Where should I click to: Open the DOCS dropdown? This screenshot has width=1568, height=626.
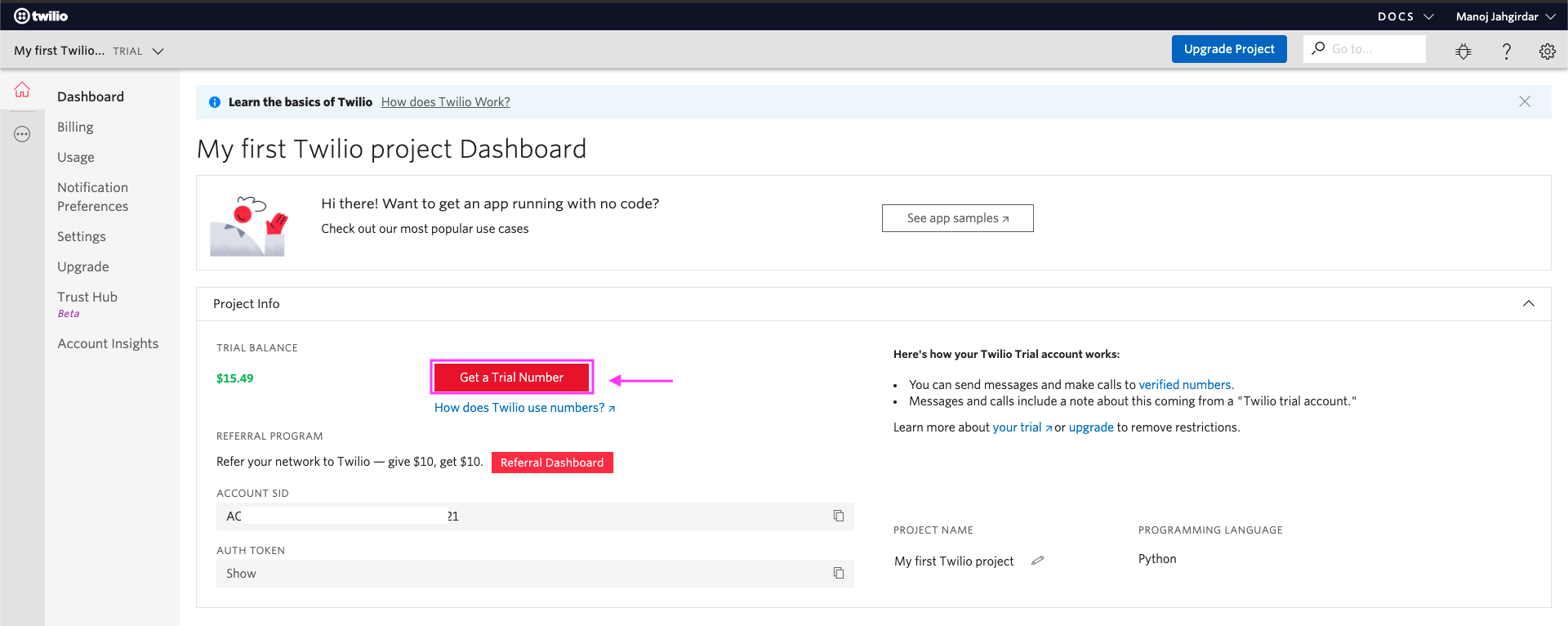tap(1405, 16)
